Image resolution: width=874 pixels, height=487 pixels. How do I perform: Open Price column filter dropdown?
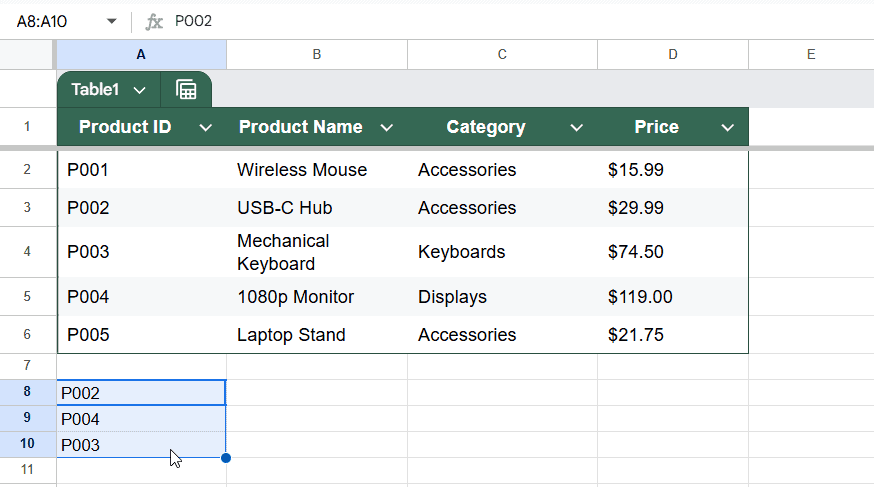(727, 128)
